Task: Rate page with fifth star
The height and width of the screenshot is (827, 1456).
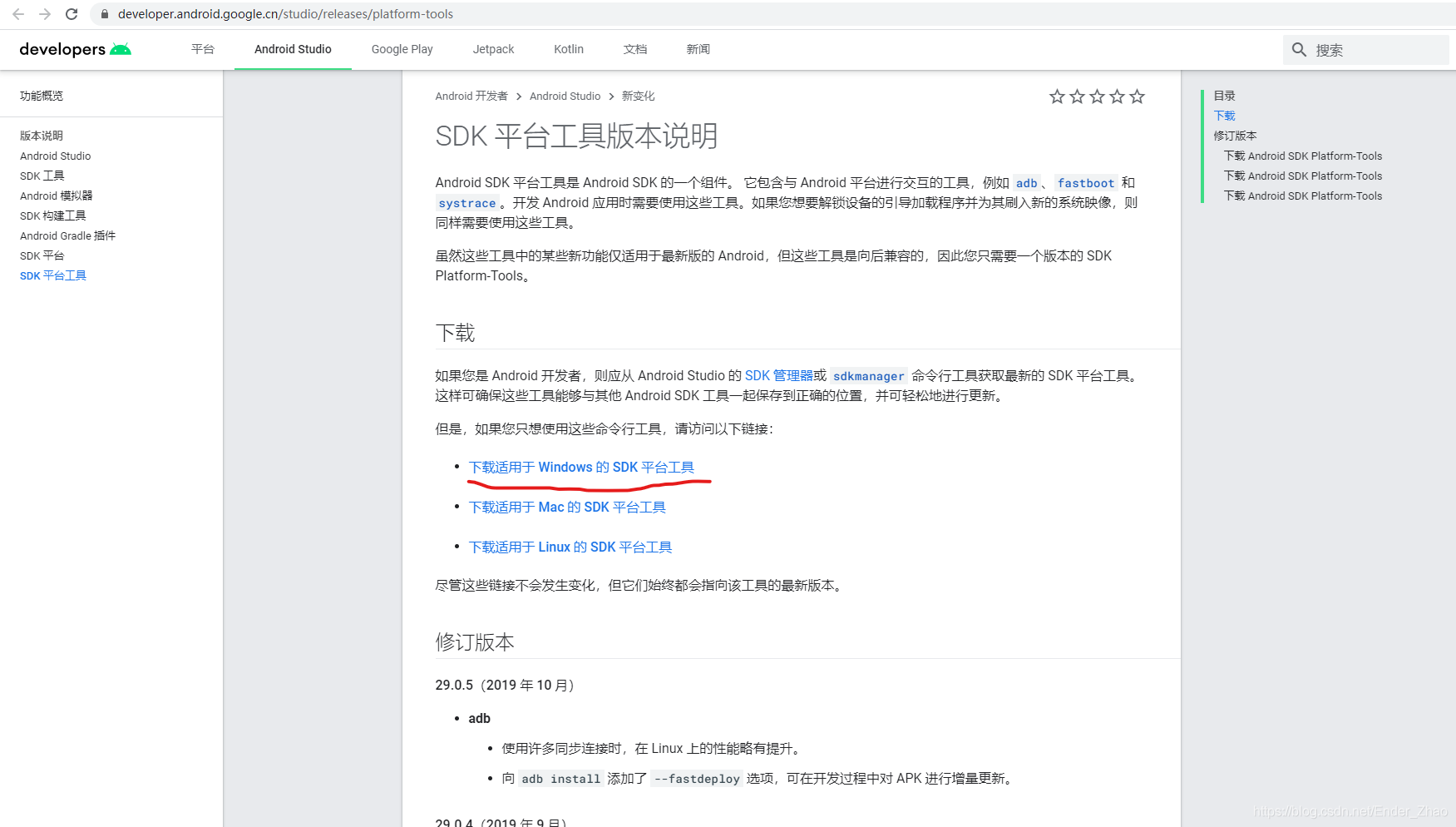Action: coord(1137,97)
